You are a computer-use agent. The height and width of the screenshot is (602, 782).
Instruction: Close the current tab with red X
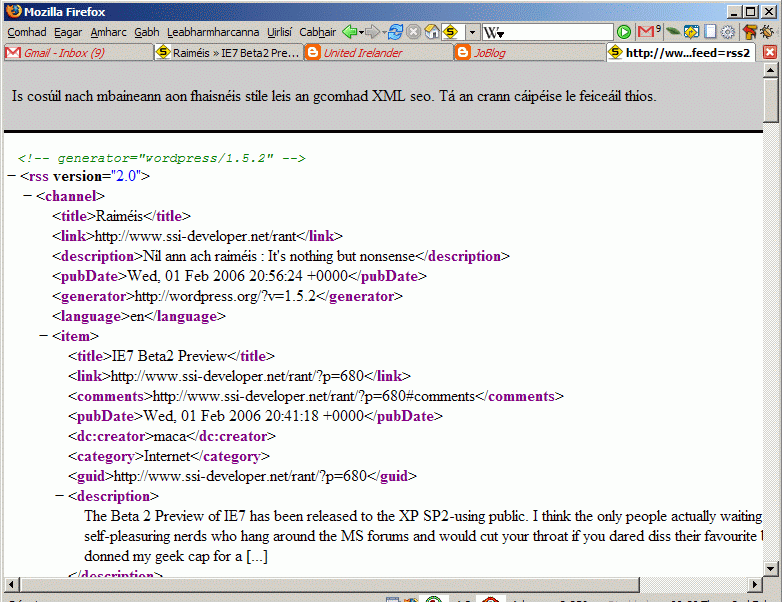coord(770,52)
